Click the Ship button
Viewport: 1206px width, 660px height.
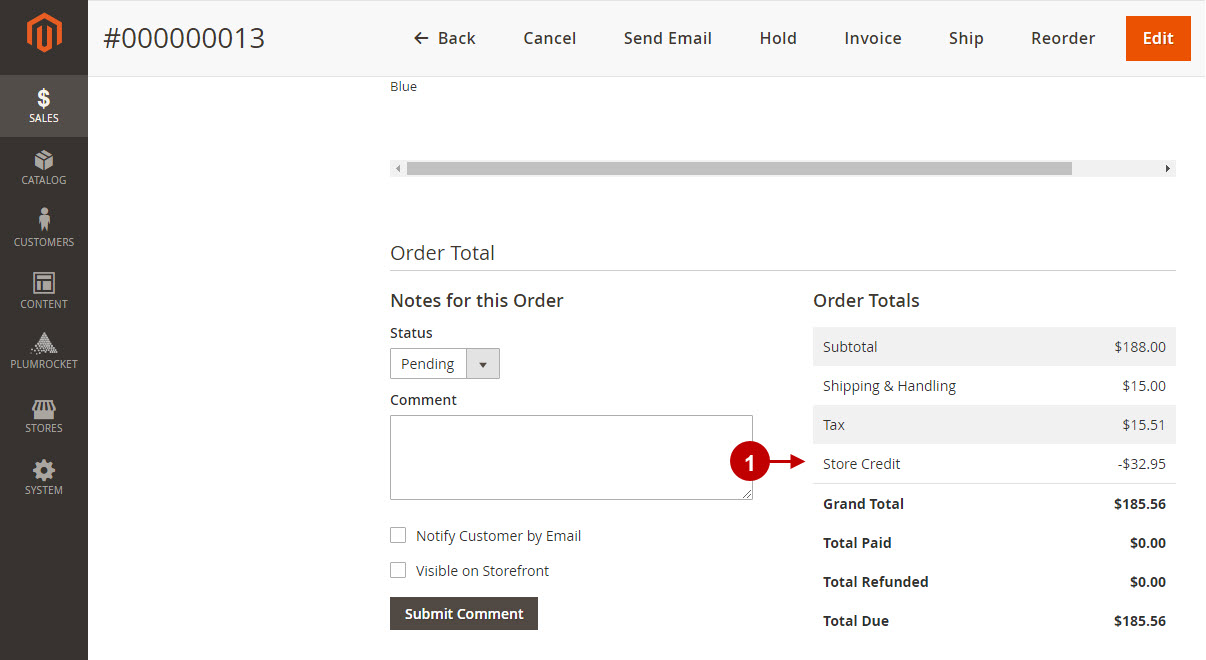966,38
